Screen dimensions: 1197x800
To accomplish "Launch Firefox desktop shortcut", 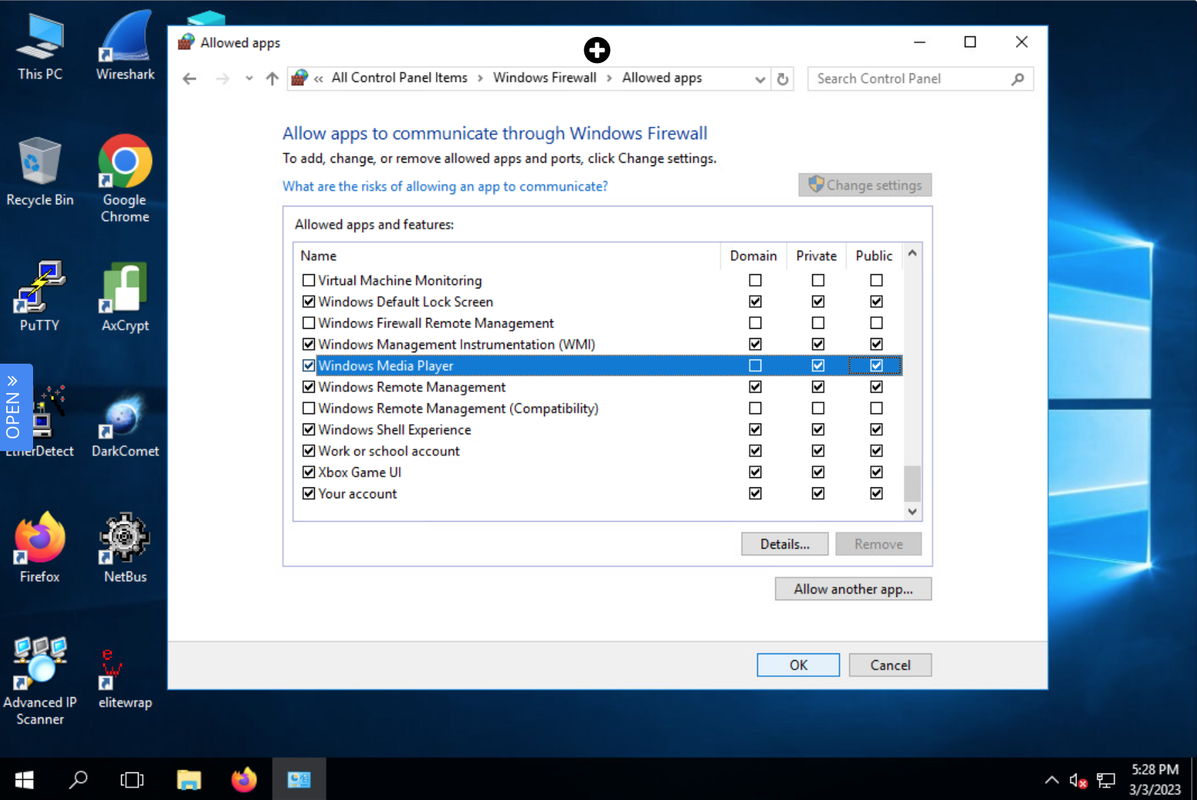I will [40, 548].
